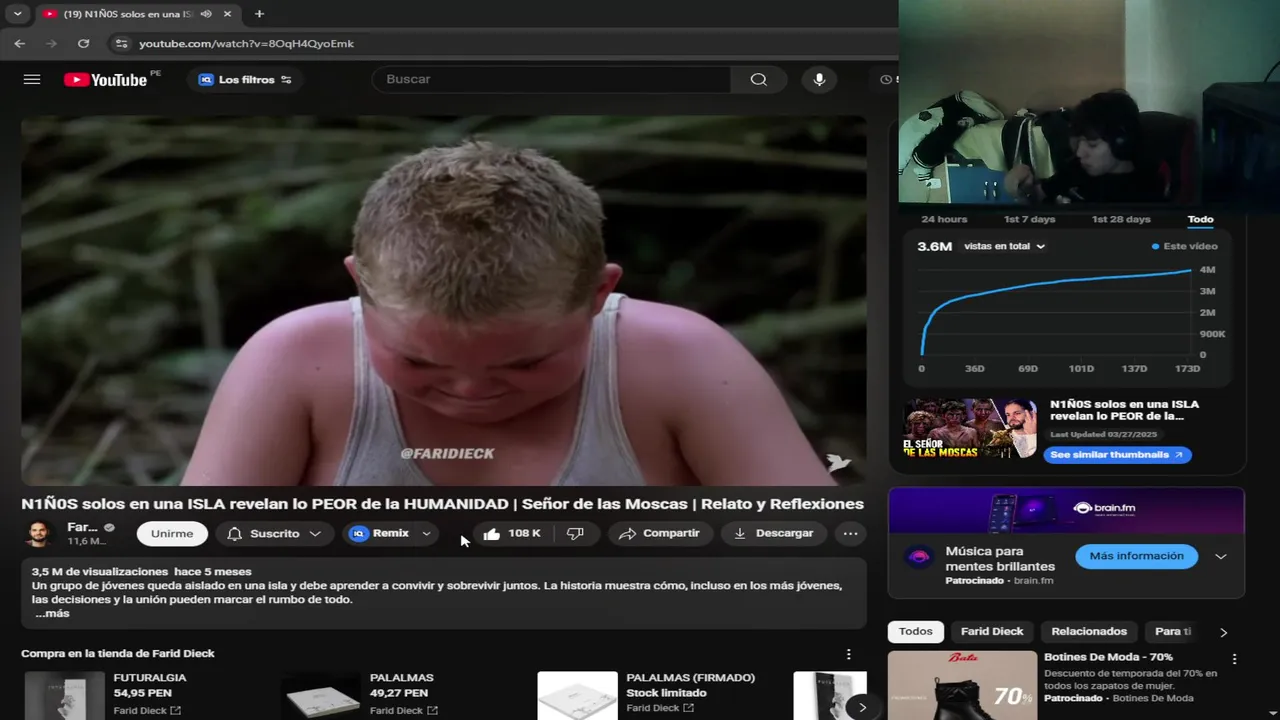The image size is (1280, 720).
Task: Open the Suscrito notification dropdown
Action: point(274,534)
